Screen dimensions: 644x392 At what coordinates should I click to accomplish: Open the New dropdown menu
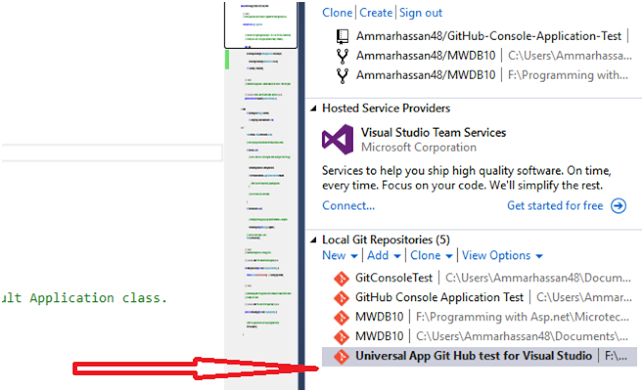click(340, 256)
